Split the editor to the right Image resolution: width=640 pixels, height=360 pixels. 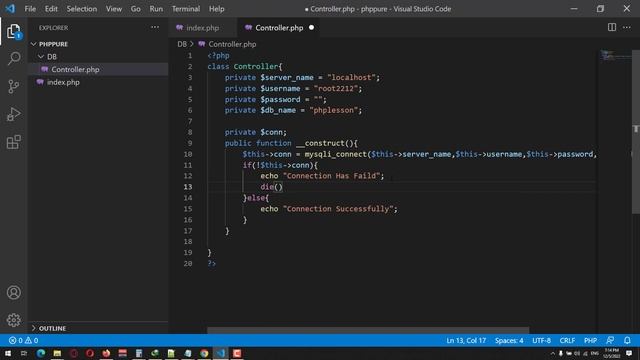(x=611, y=27)
